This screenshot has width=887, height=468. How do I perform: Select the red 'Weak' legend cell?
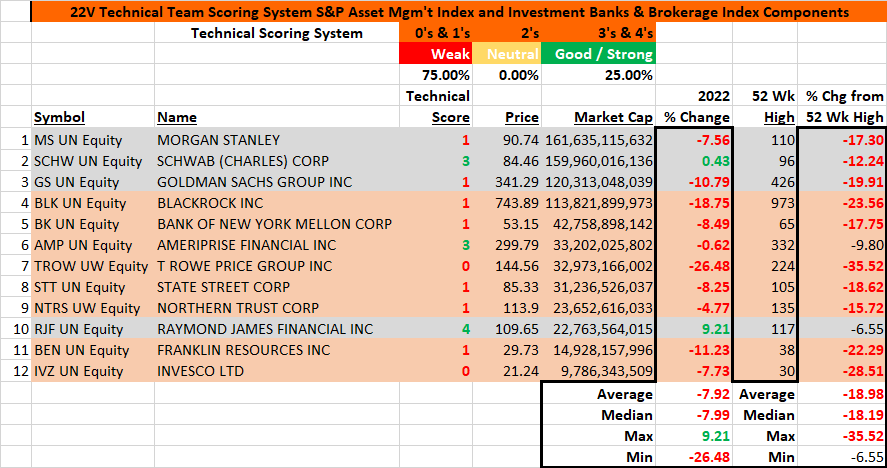tap(436, 54)
